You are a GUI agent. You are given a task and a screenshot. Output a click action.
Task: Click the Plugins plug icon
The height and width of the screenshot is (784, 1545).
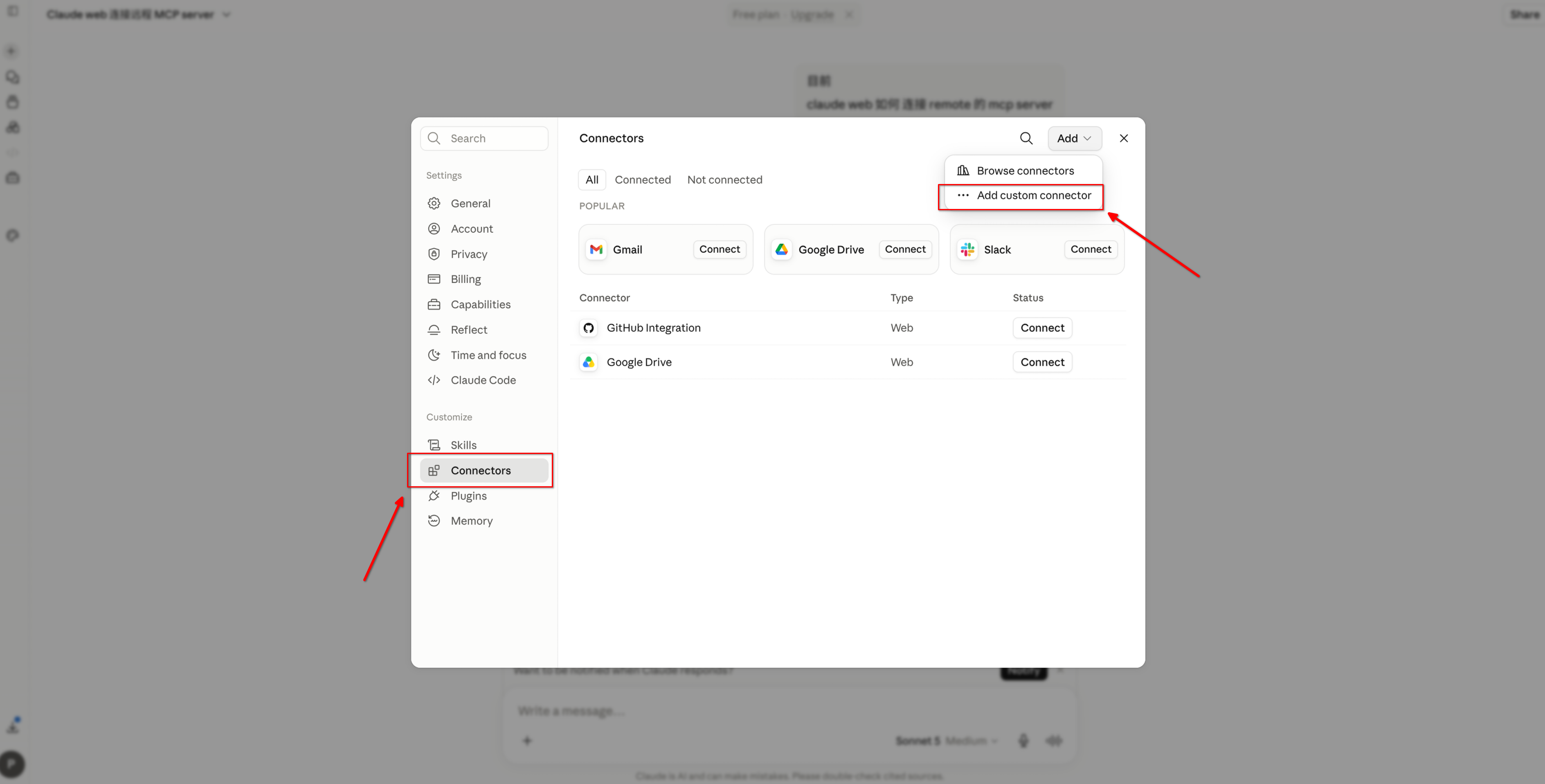coord(434,496)
